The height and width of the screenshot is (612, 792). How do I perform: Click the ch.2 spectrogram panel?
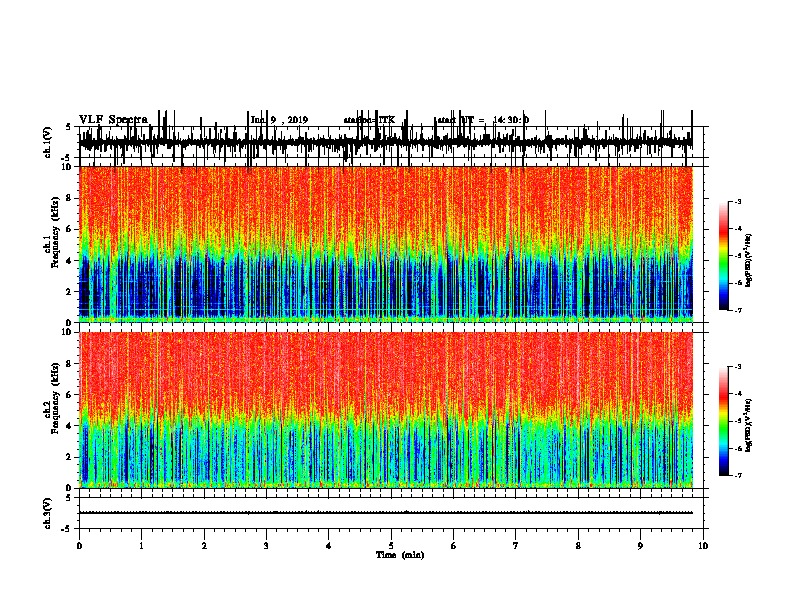pos(386,410)
